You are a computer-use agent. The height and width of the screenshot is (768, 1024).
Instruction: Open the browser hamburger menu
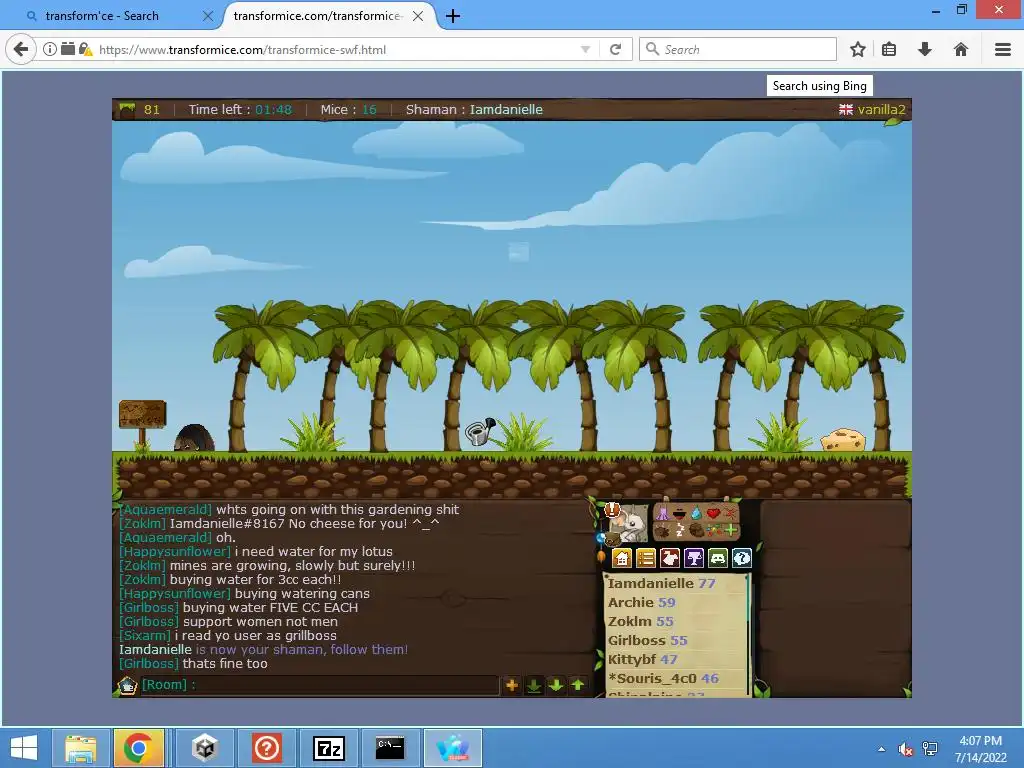click(1003, 49)
